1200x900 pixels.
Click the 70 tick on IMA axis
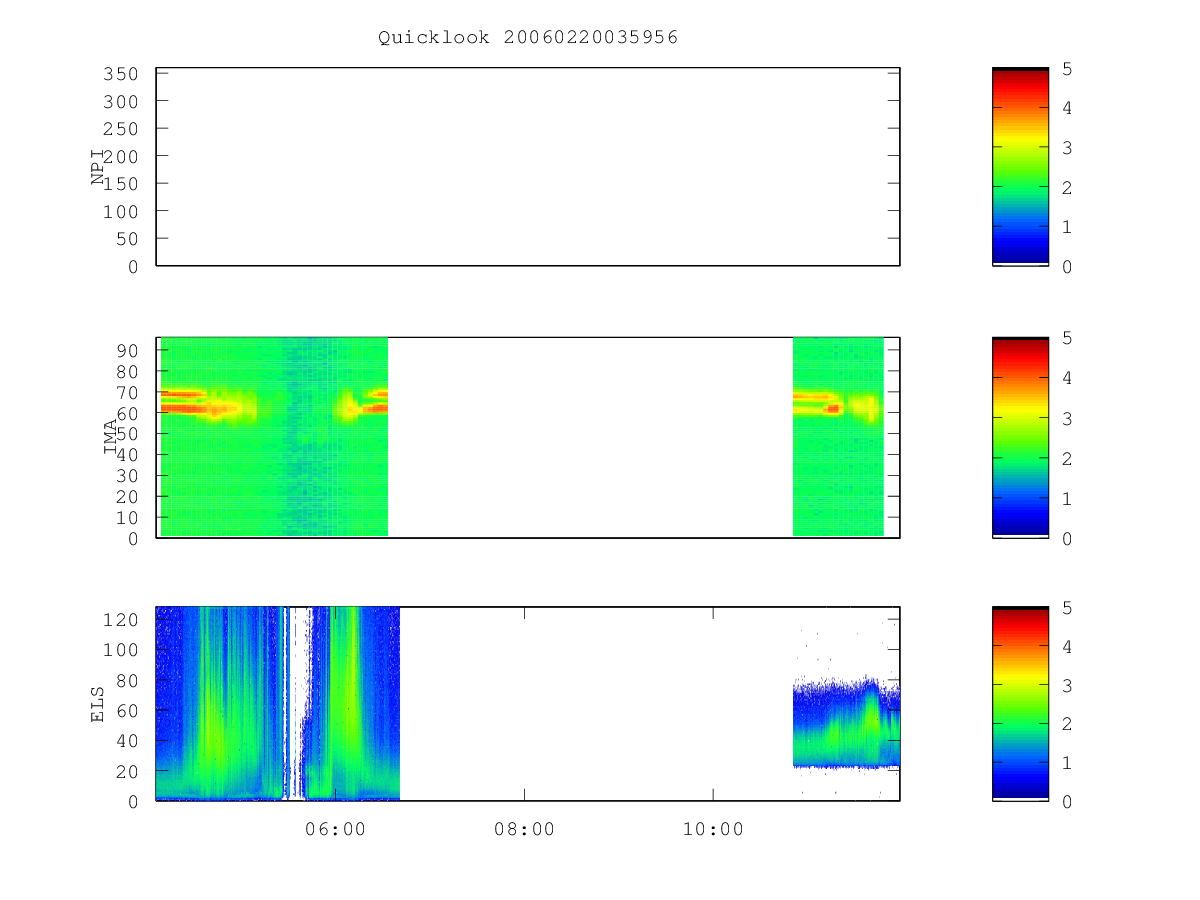click(x=127, y=392)
